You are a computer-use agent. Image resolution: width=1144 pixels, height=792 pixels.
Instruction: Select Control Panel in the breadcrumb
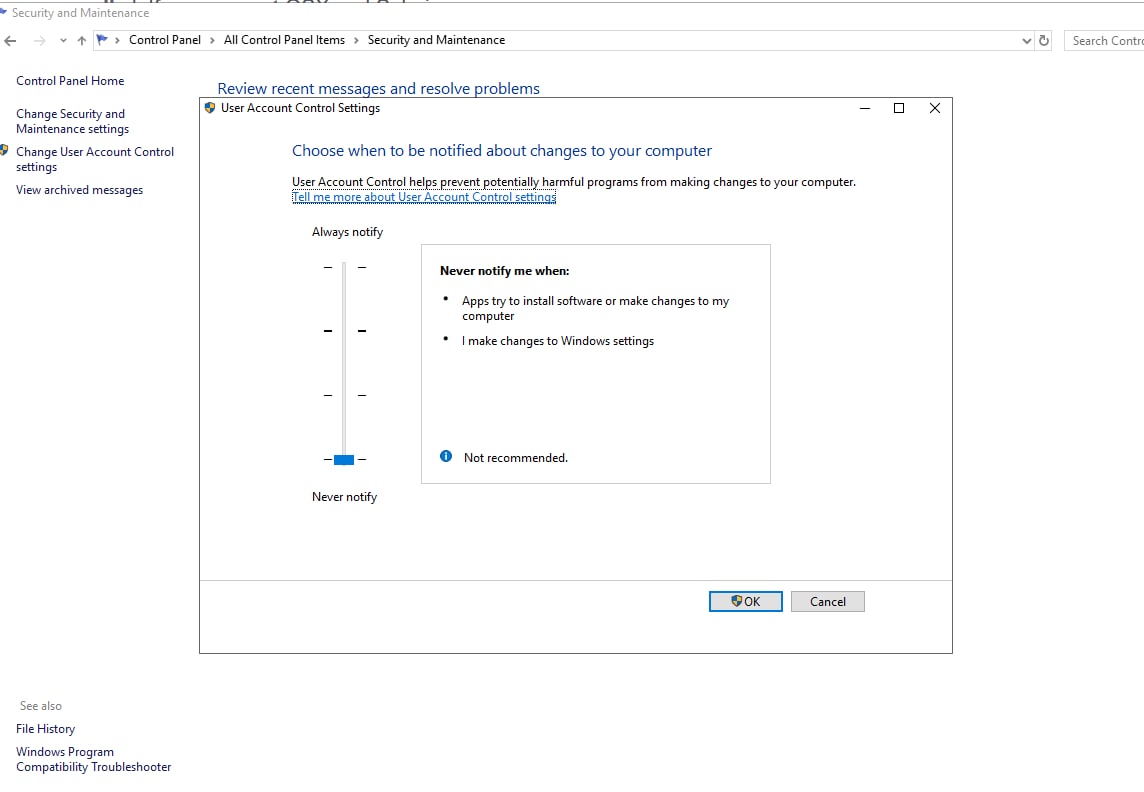point(165,40)
